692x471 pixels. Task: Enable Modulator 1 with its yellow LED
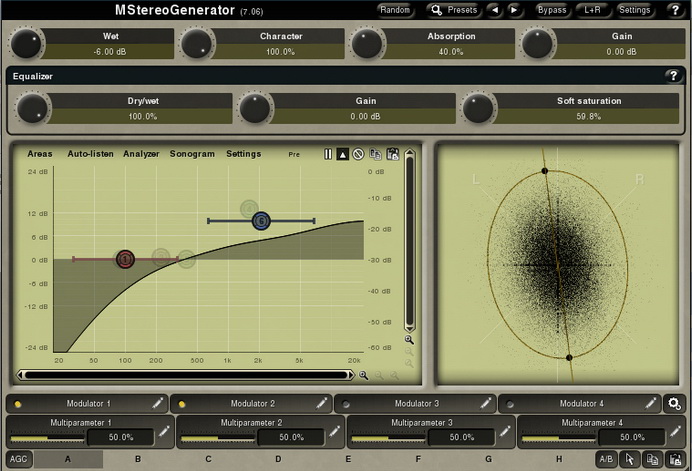pos(18,404)
